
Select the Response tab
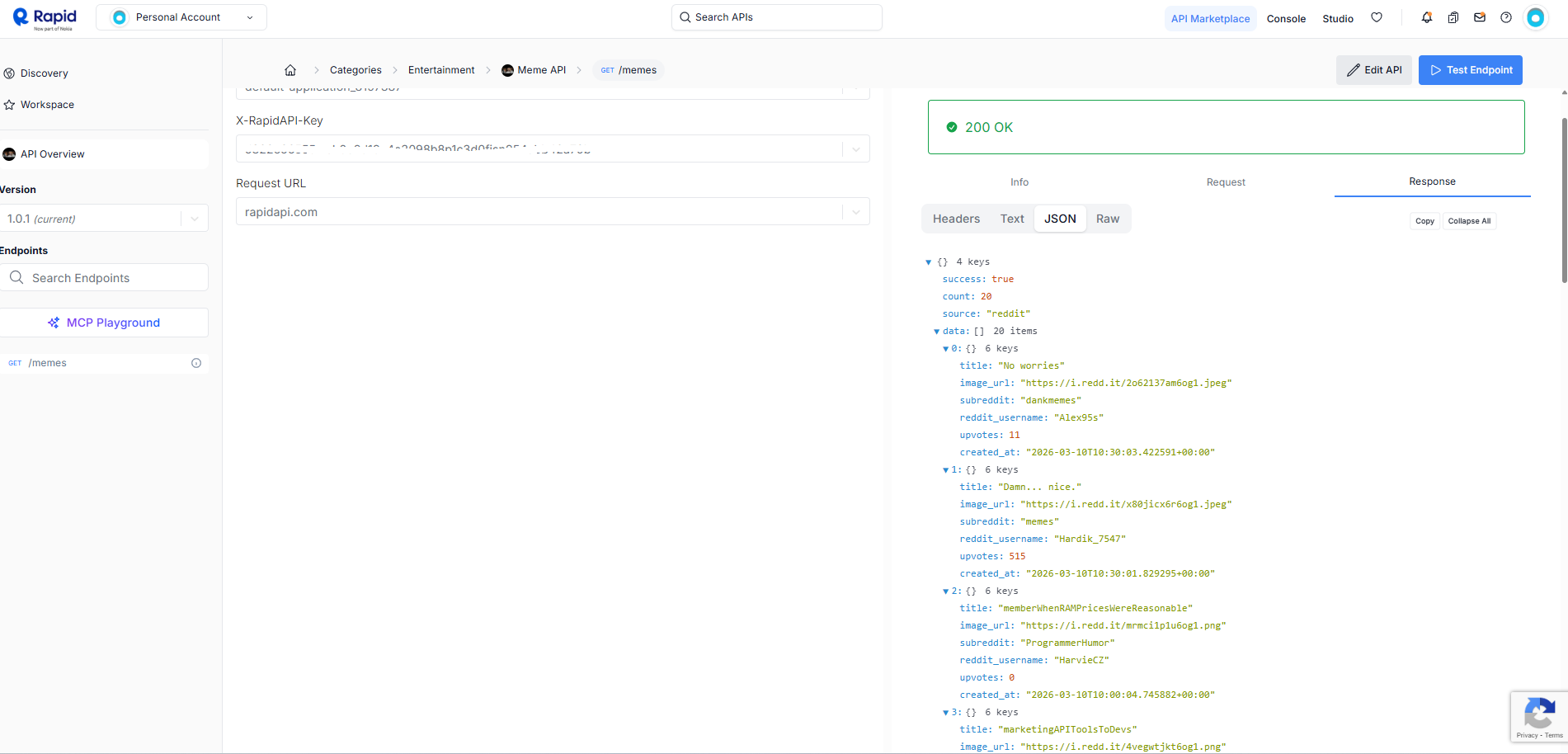[x=1432, y=181]
